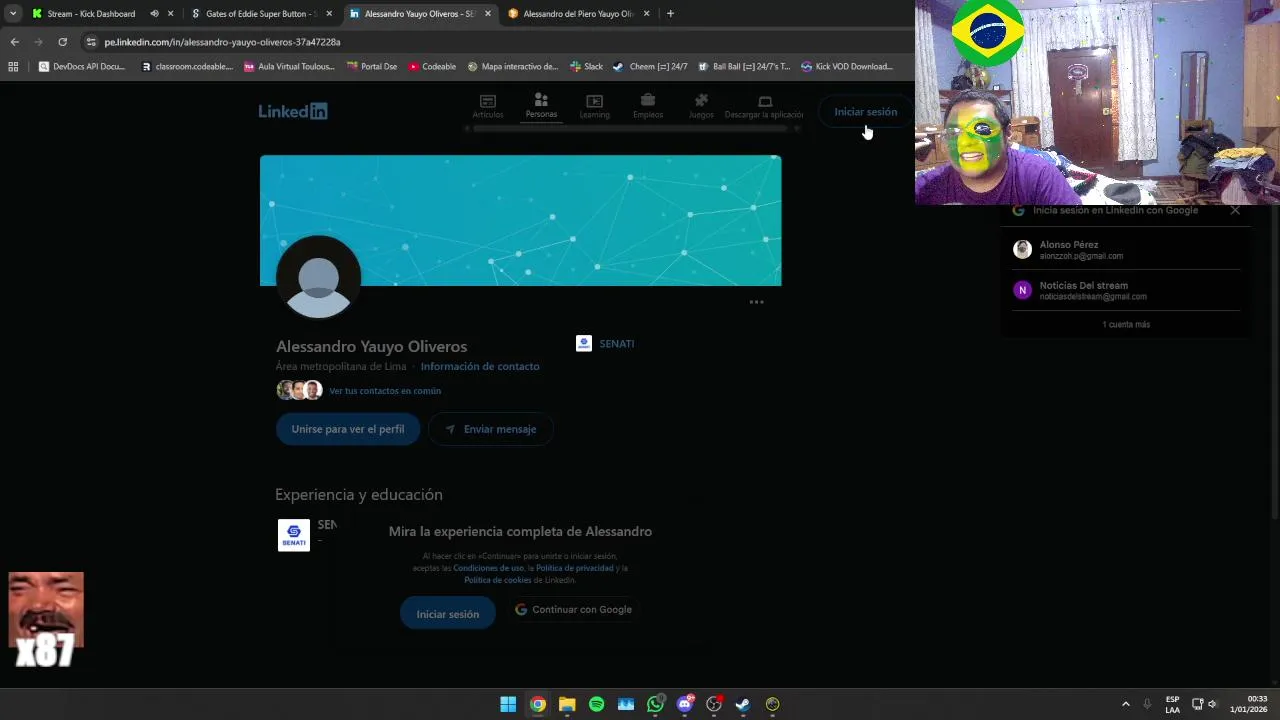Switch to Gates of Eddie Super Button tab

[x=261, y=14]
